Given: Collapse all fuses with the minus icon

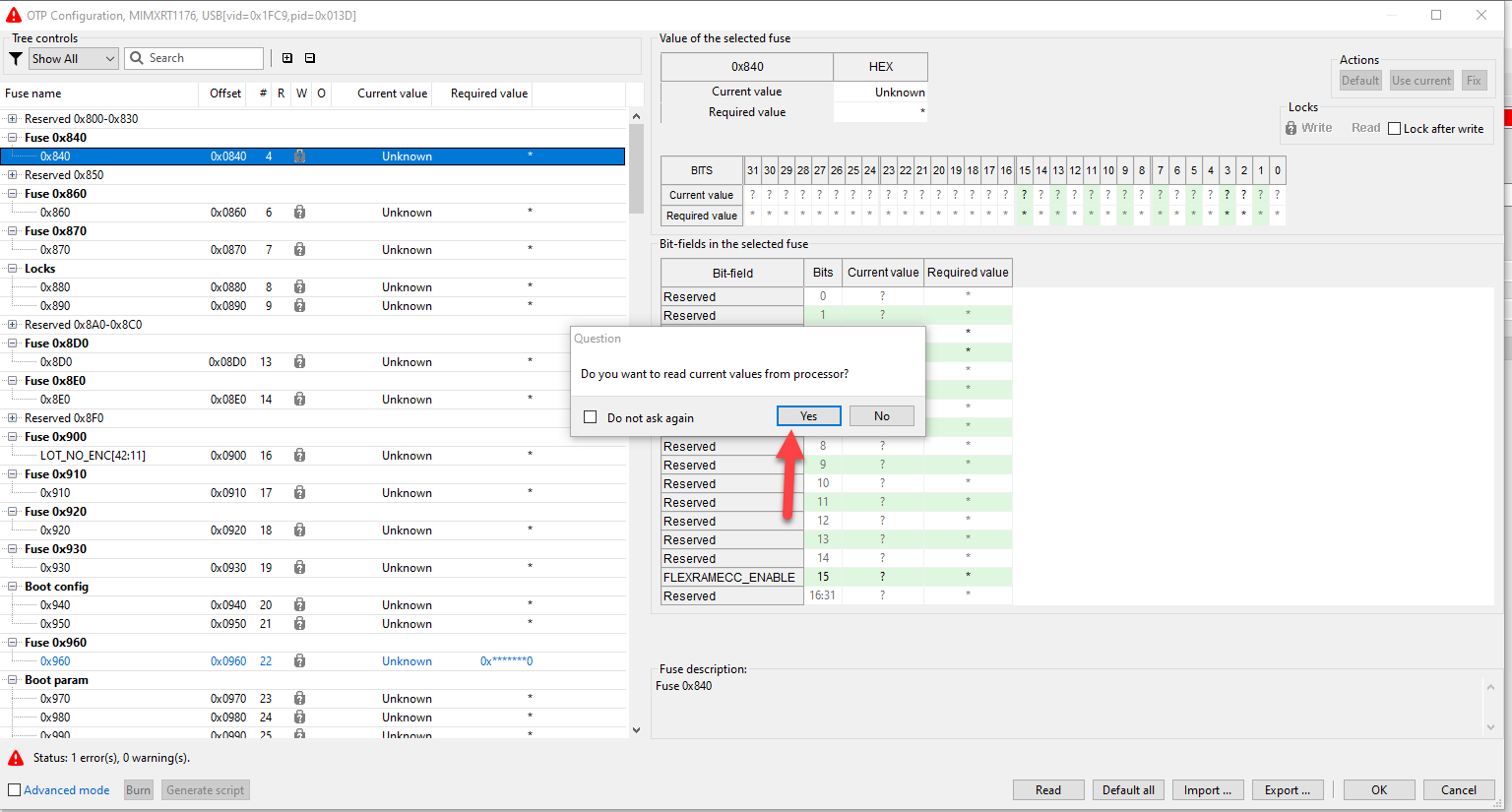Looking at the screenshot, I should (308, 58).
